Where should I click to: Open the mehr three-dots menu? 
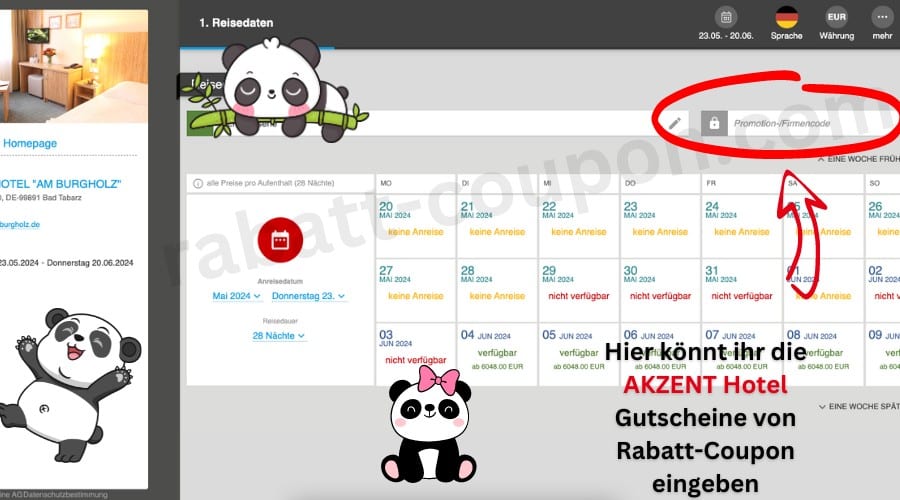click(x=881, y=17)
